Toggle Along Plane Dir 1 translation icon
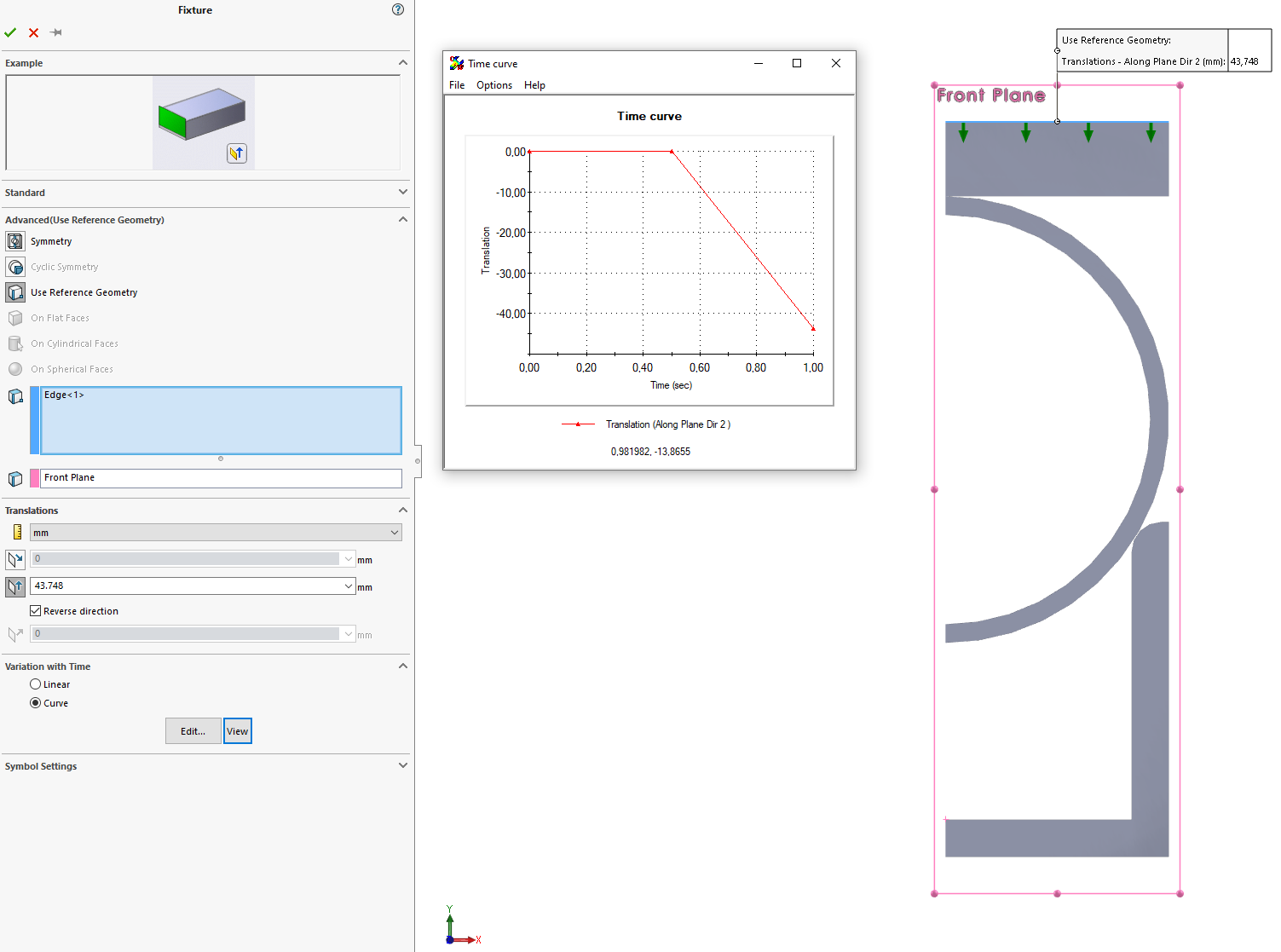The width and height of the screenshot is (1281, 952). [x=15, y=559]
